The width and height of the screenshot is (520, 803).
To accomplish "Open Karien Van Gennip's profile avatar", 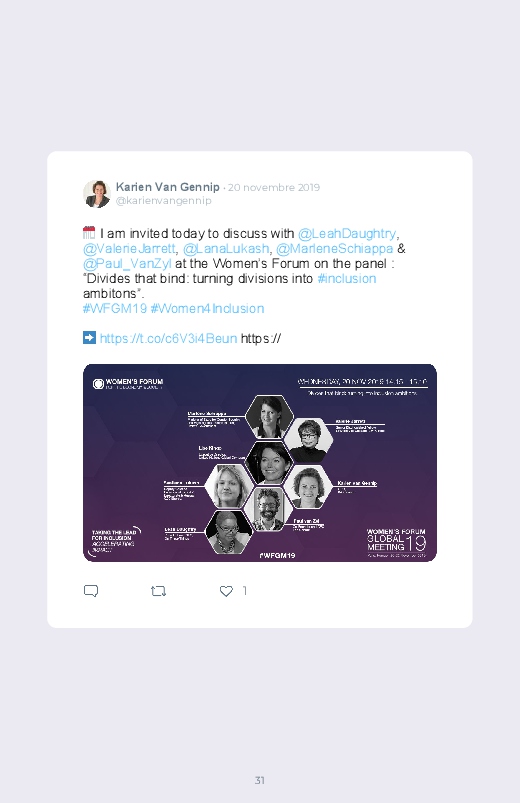I will coord(97,194).
